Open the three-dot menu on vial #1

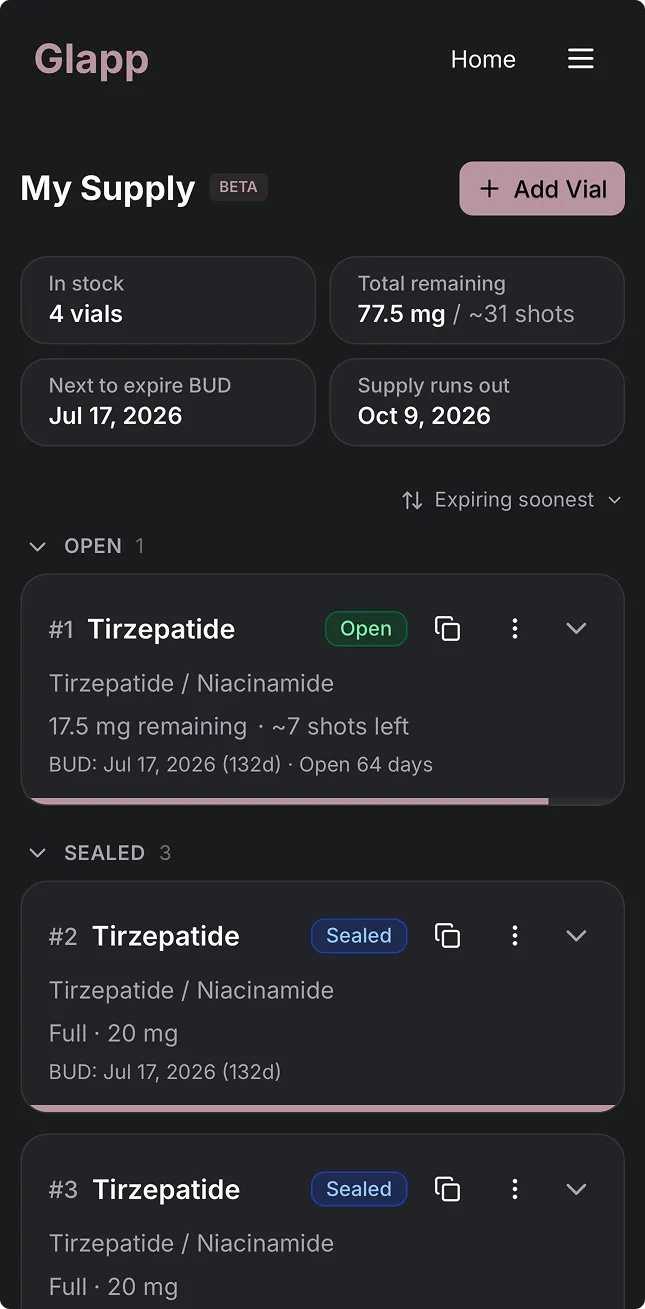[515, 628]
